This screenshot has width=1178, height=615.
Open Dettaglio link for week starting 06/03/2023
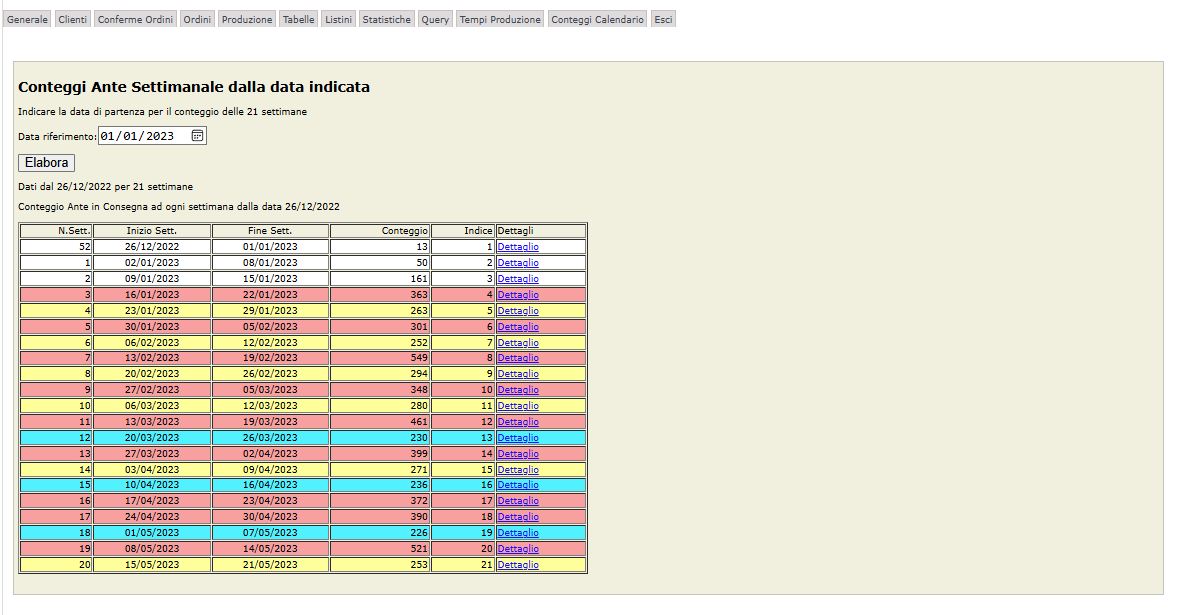518,405
